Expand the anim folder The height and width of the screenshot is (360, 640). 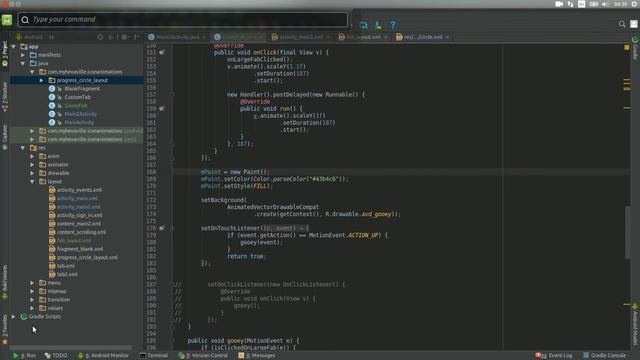click(32, 156)
